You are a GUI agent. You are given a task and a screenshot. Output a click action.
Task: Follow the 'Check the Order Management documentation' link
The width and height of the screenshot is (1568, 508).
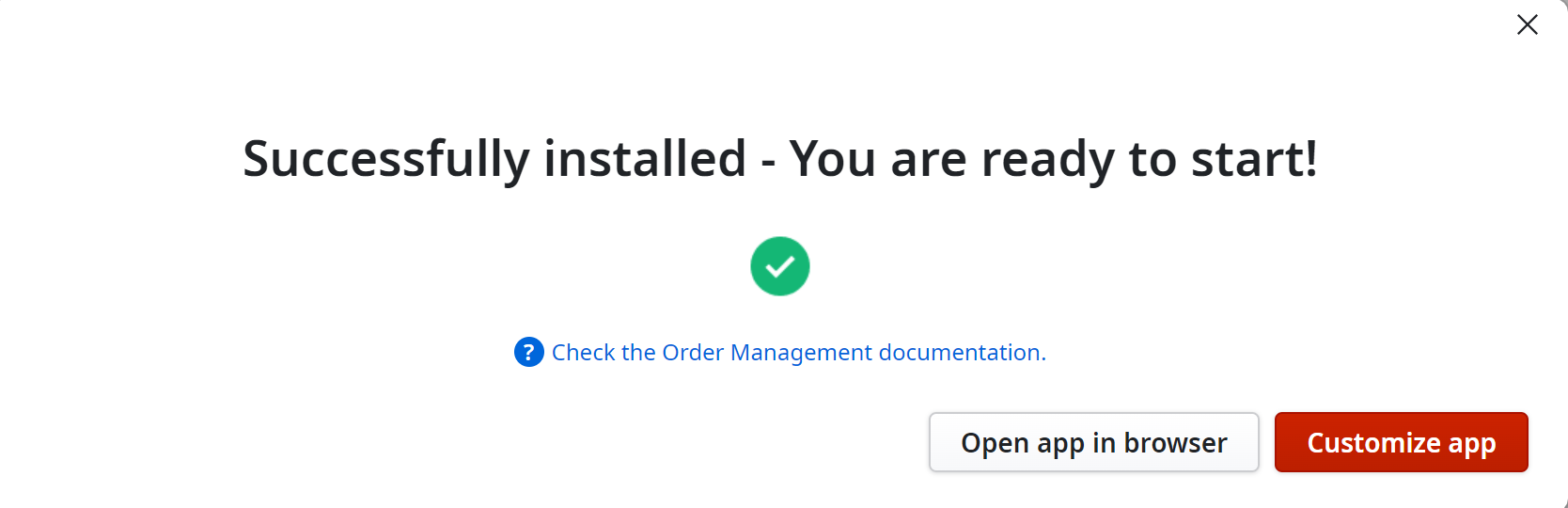[799, 352]
